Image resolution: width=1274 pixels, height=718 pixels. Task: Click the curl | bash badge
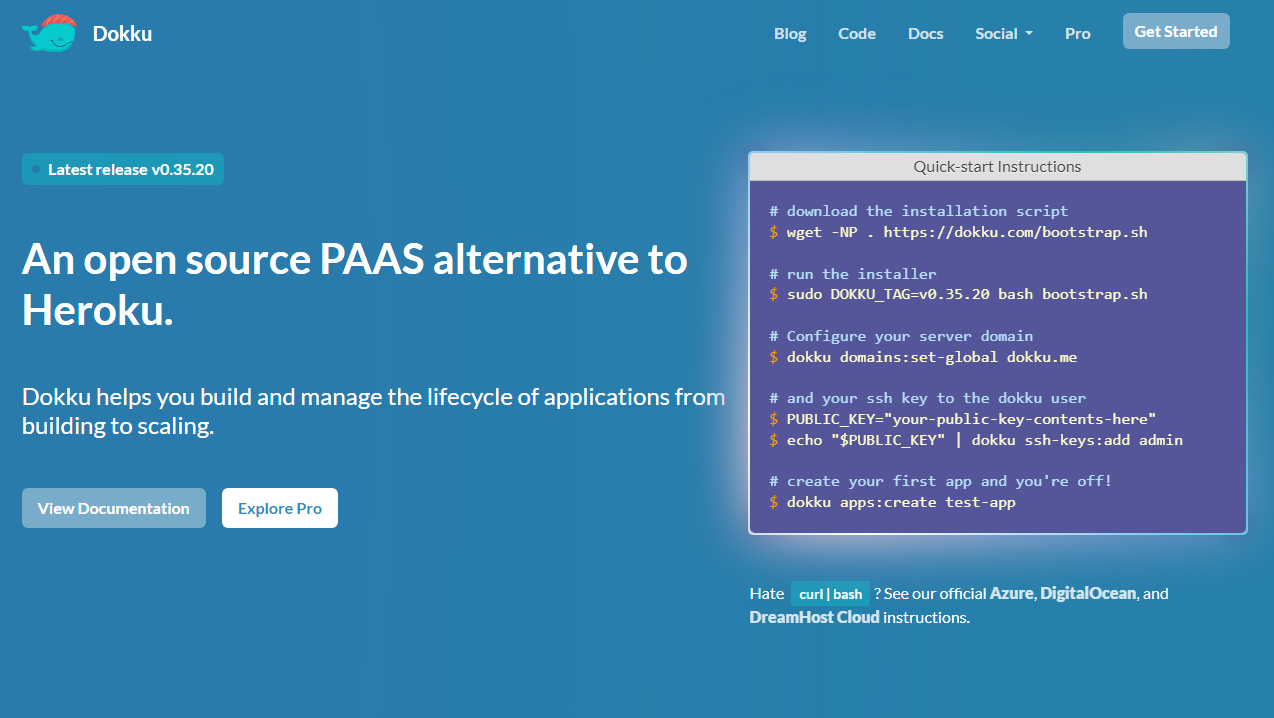(x=830, y=593)
